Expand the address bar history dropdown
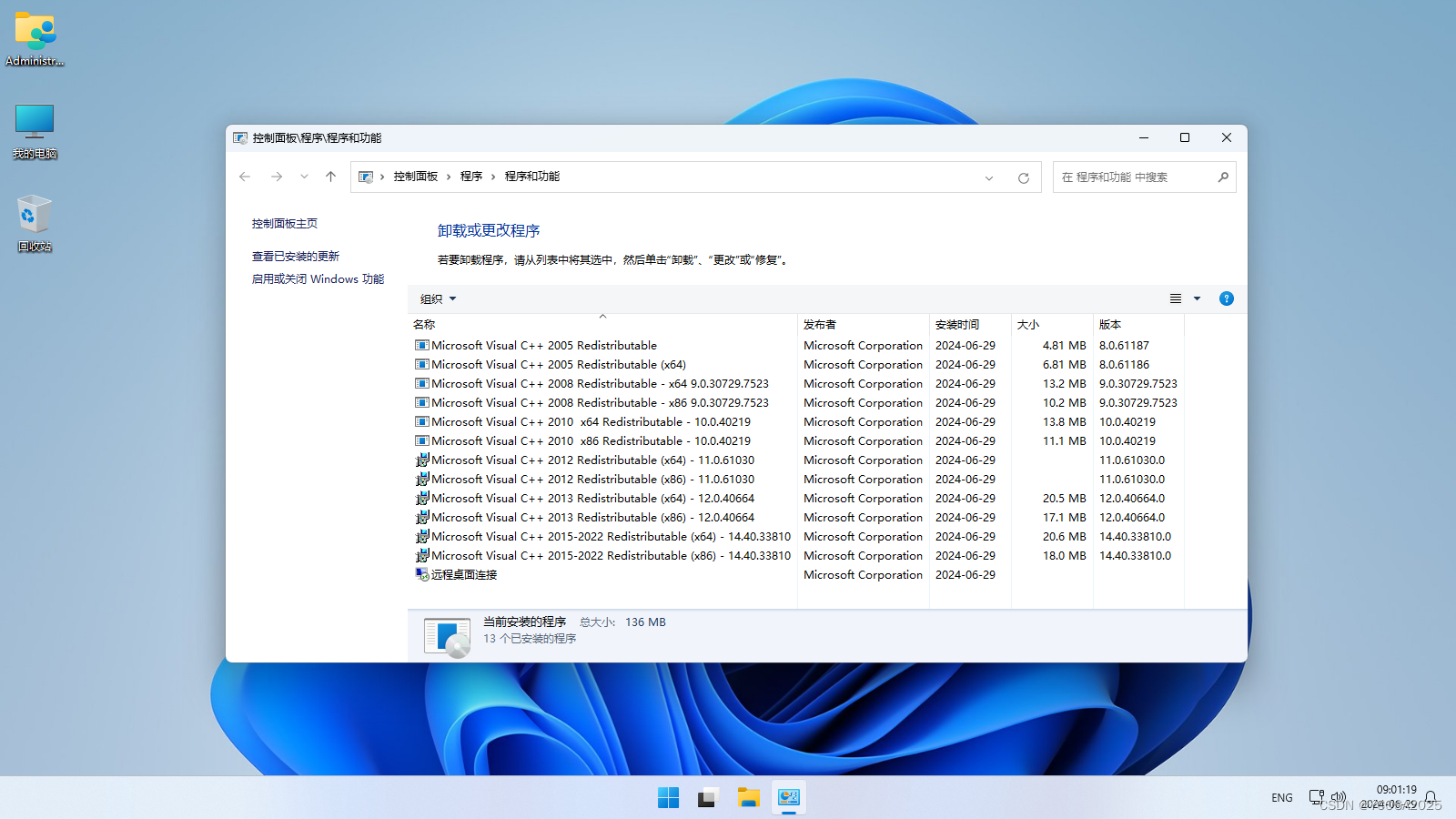 pos(989,178)
